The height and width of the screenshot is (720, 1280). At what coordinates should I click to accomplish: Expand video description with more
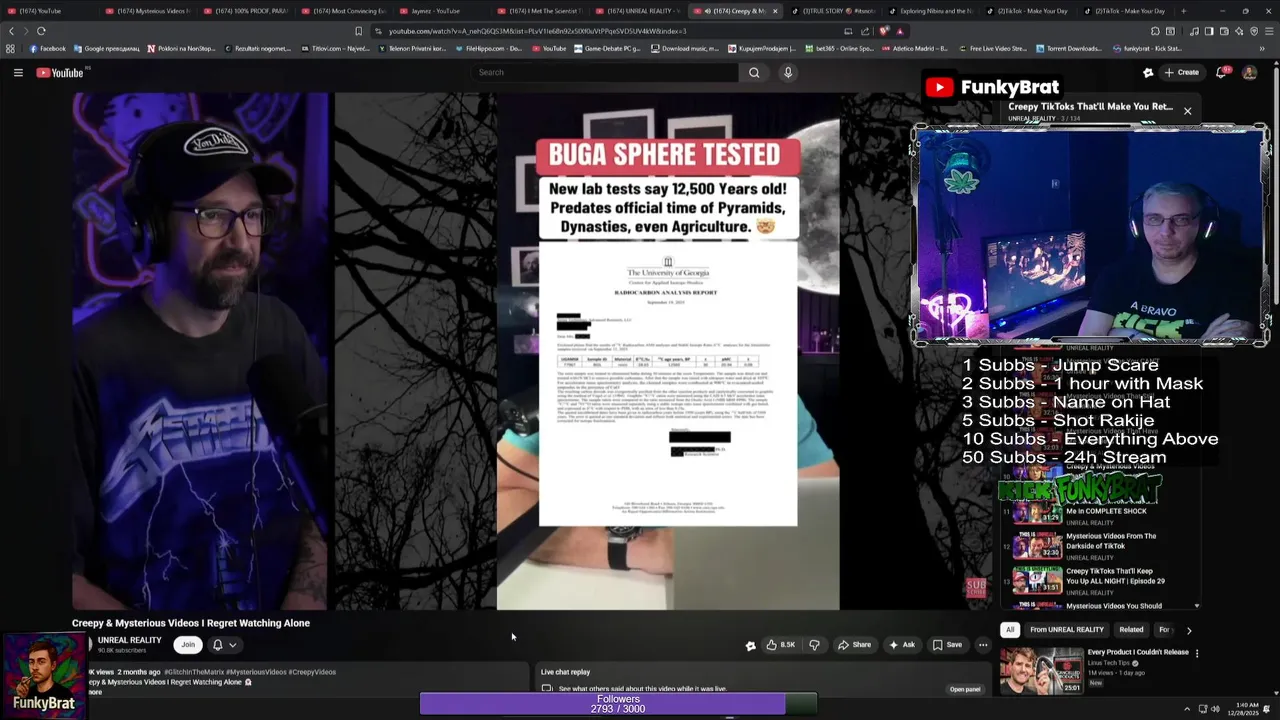click(95, 692)
